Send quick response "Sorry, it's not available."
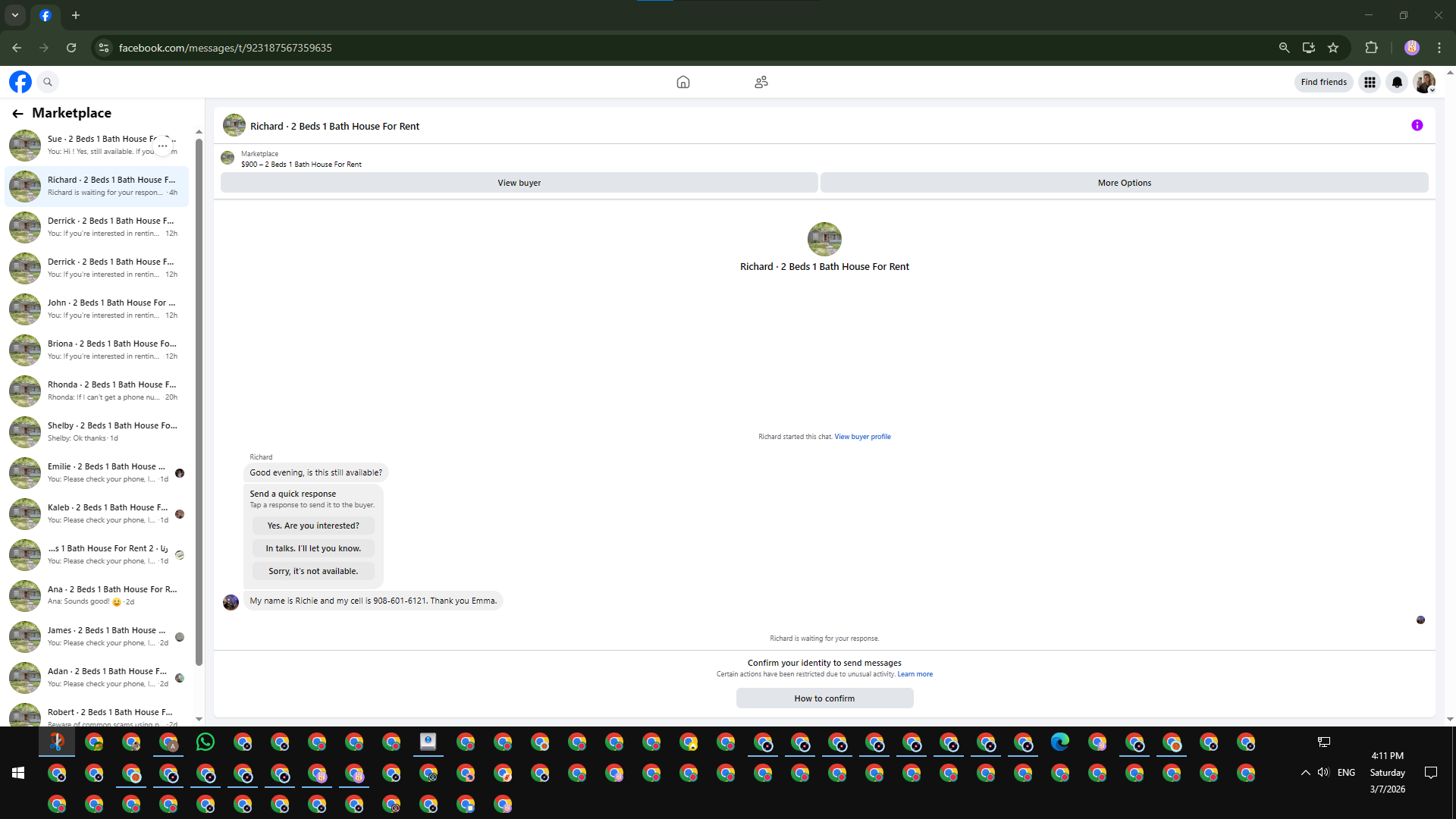1456x819 pixels. [x=313, y=571]
